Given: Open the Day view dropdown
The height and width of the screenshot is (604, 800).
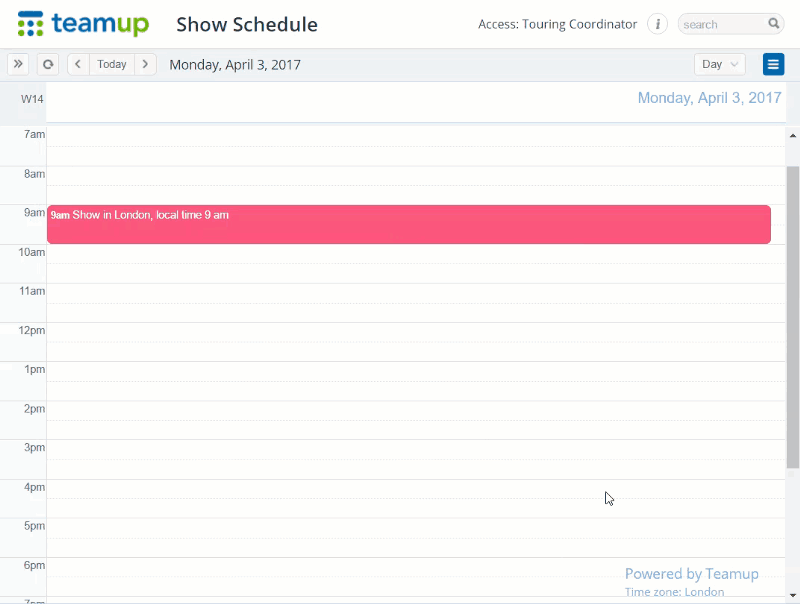Looking at the screenshot, I should tap(719, 64).
